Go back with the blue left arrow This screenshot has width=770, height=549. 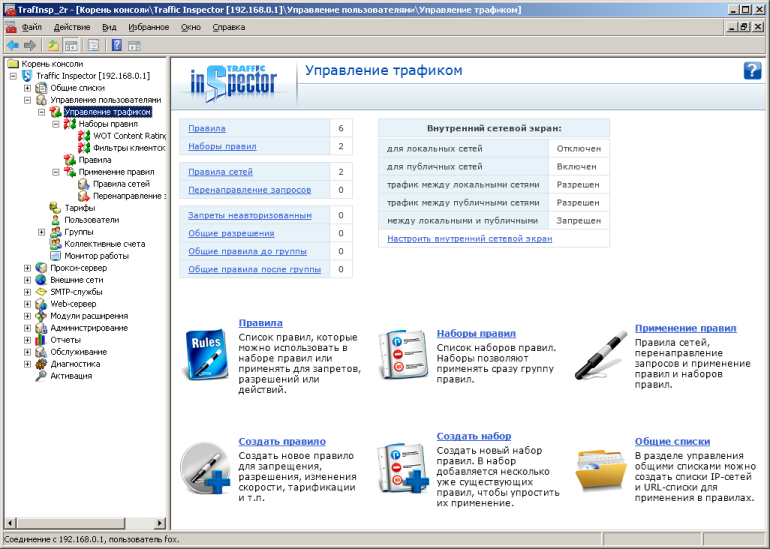pos(13,46)
